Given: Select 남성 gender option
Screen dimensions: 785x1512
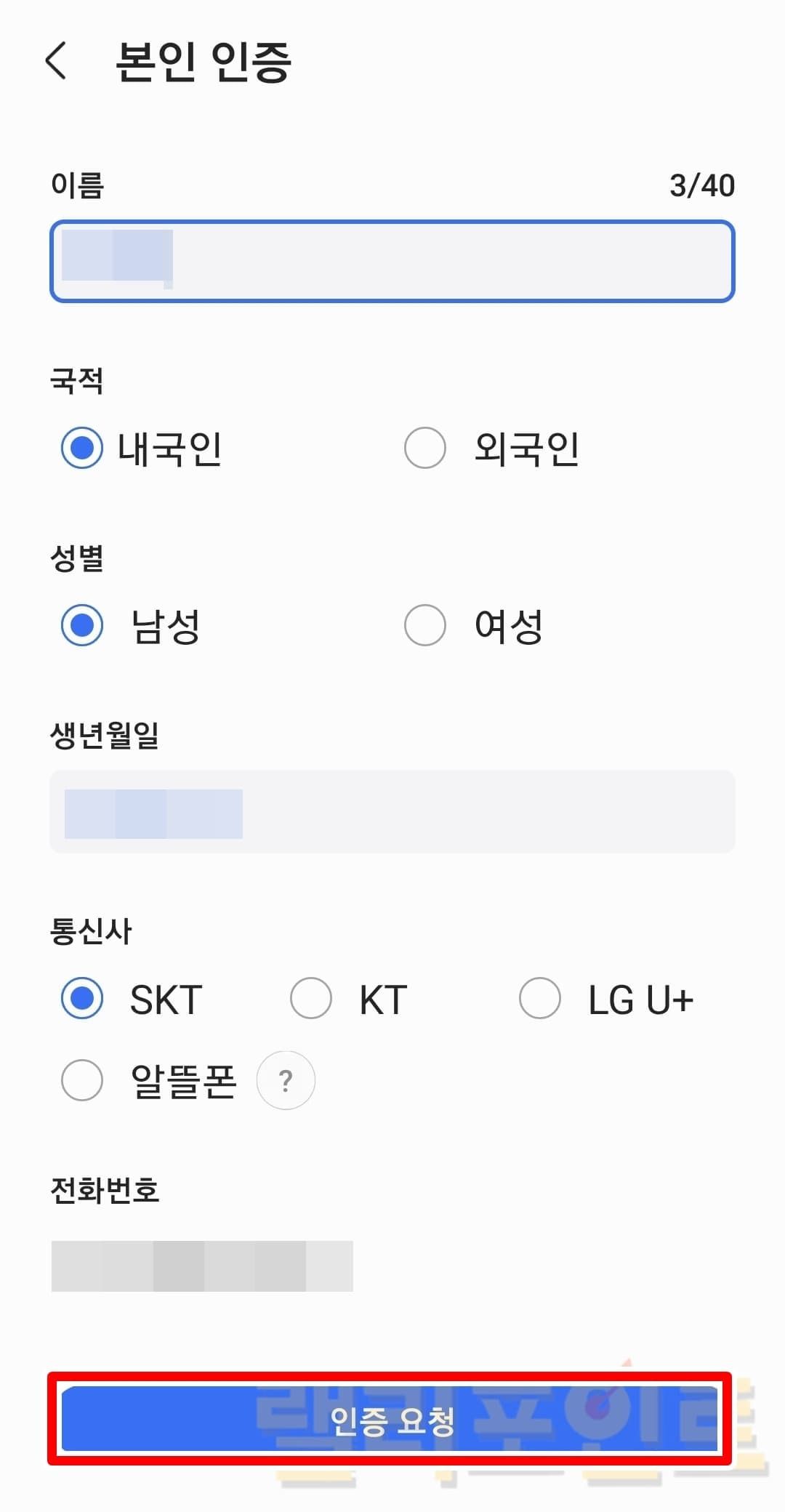Looking at the screenshot, I should tap(82, 625).
